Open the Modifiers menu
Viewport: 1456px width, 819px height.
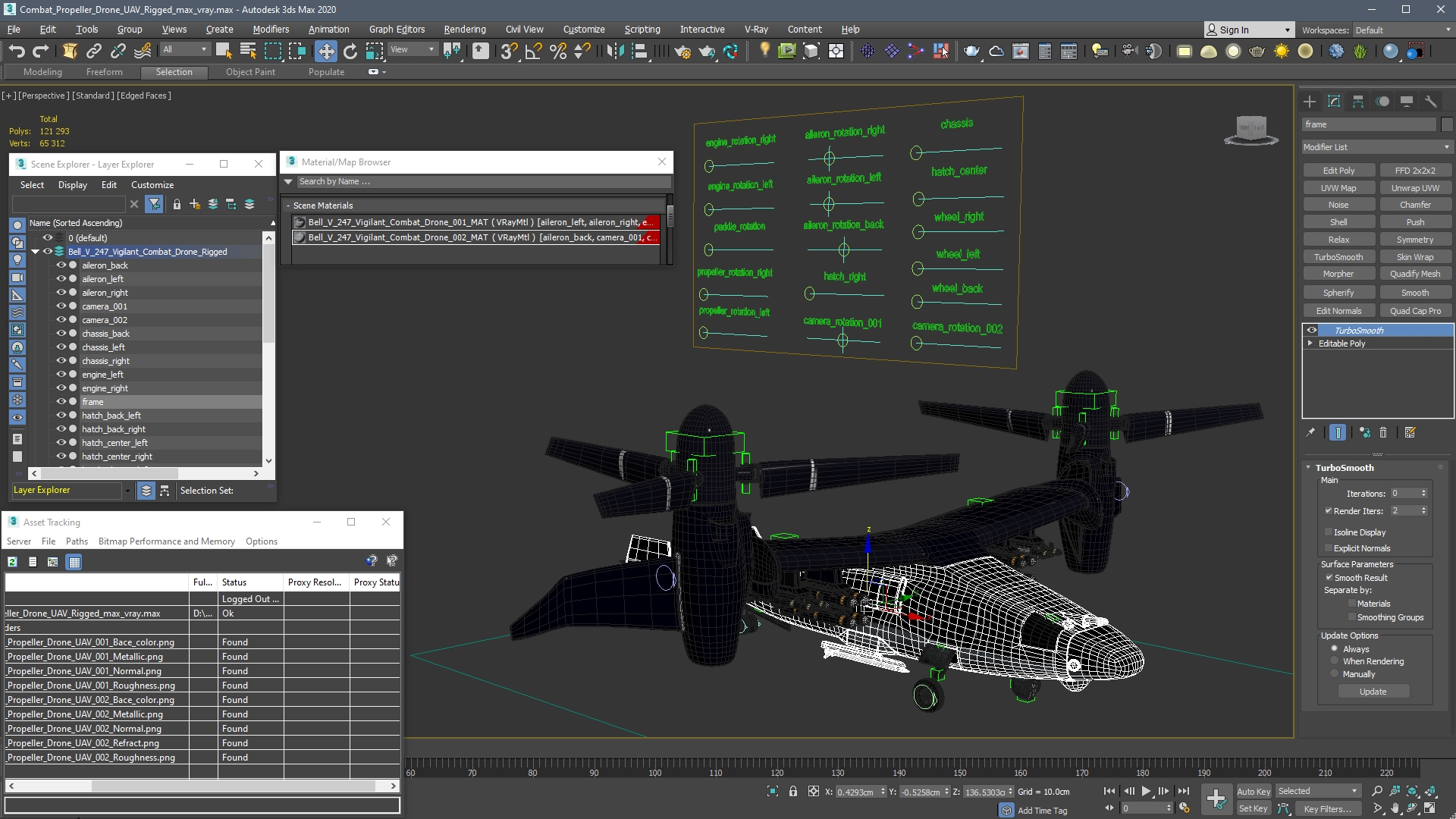pos(271,30)
